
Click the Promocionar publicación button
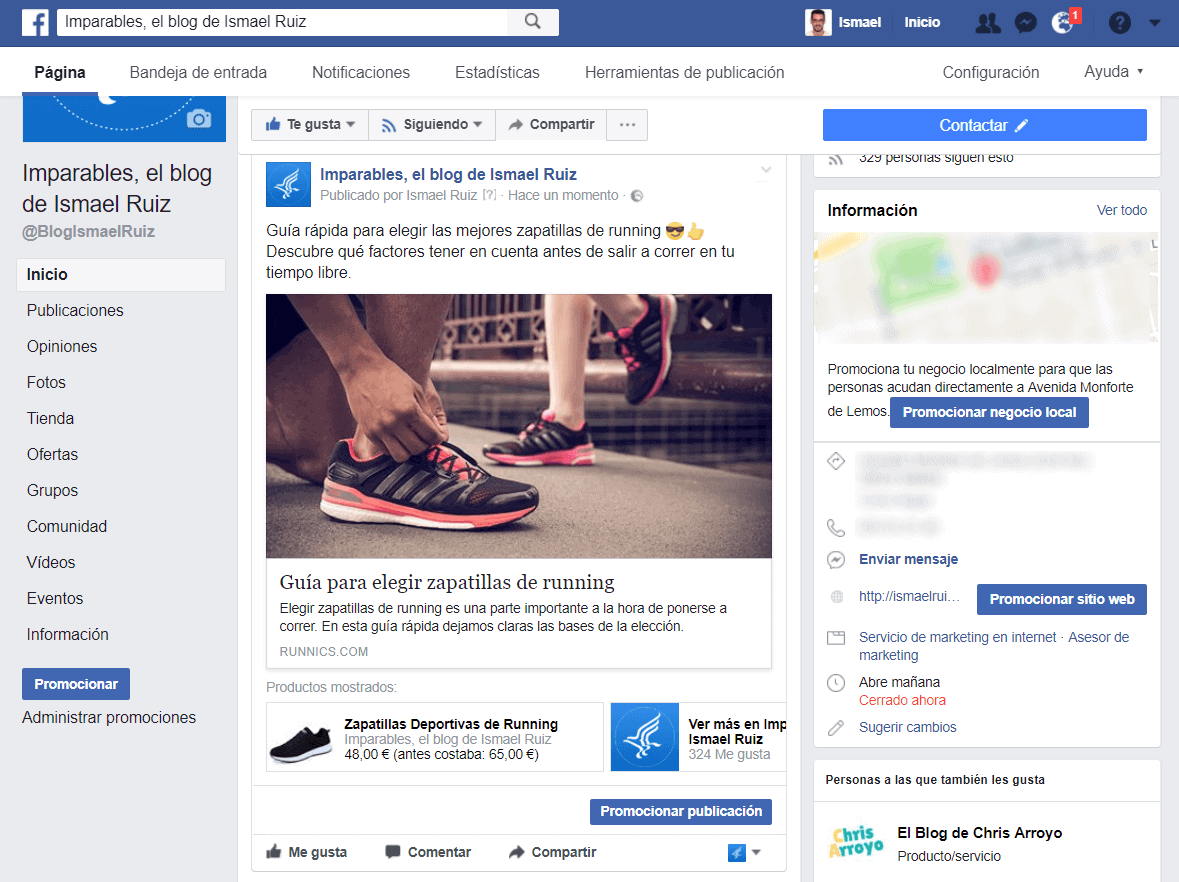point(680,811)
